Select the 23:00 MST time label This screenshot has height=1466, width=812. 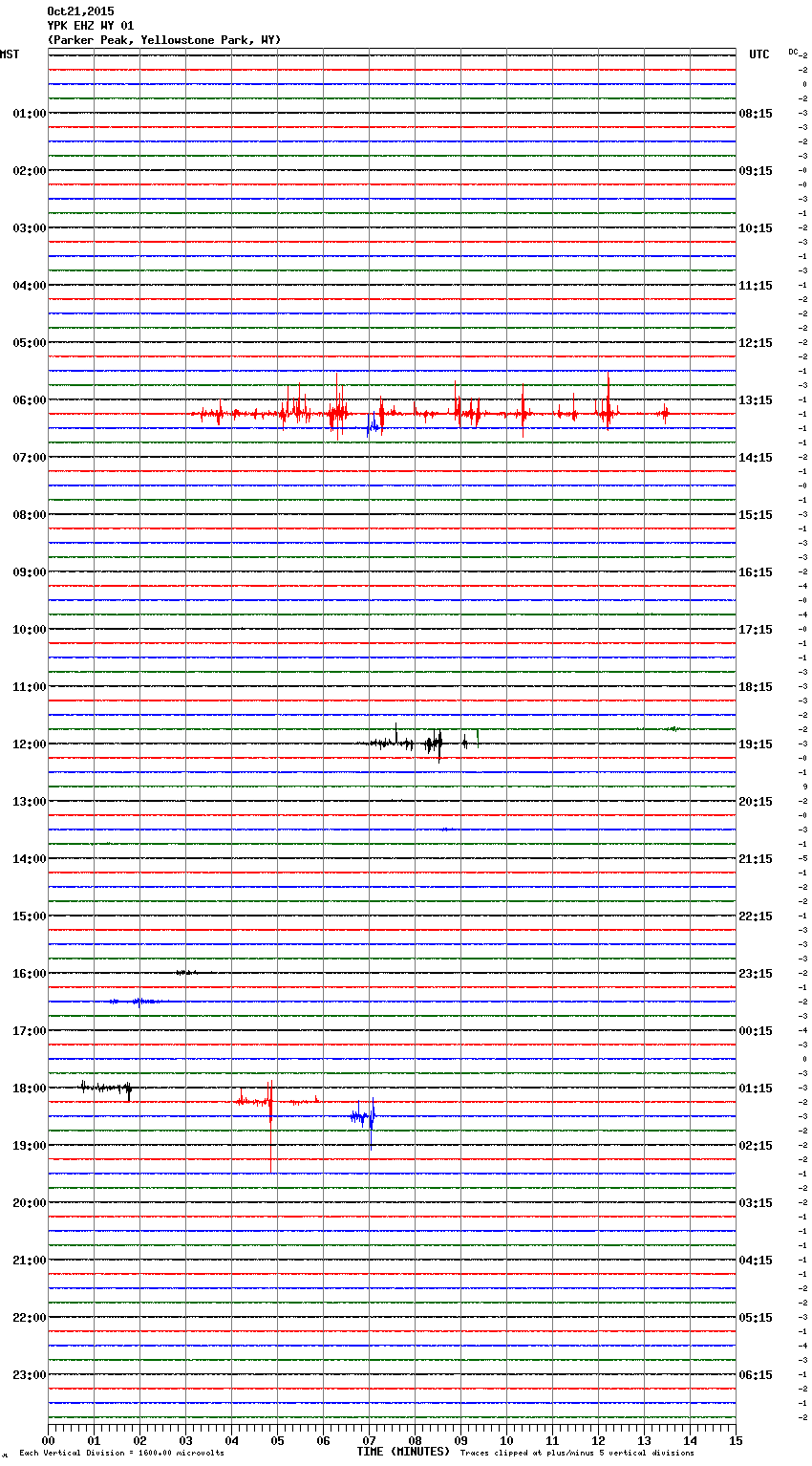30,1375
